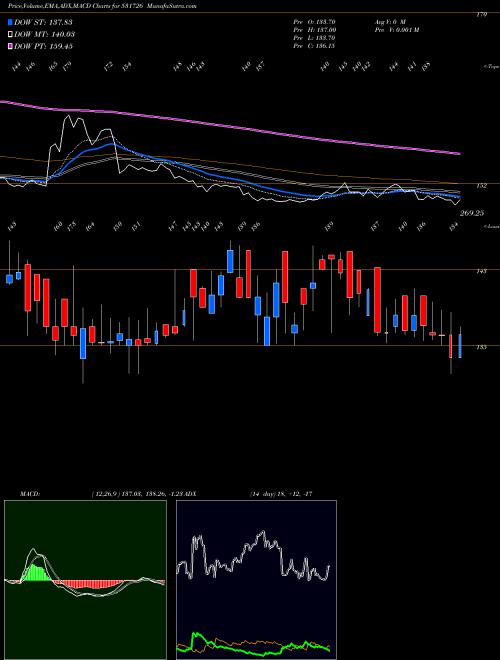Click the 165 top value label

53,67
